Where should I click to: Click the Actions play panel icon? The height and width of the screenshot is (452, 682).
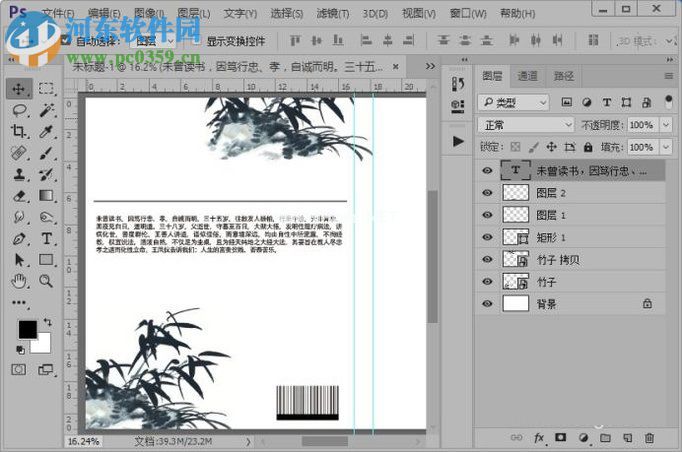458,141
